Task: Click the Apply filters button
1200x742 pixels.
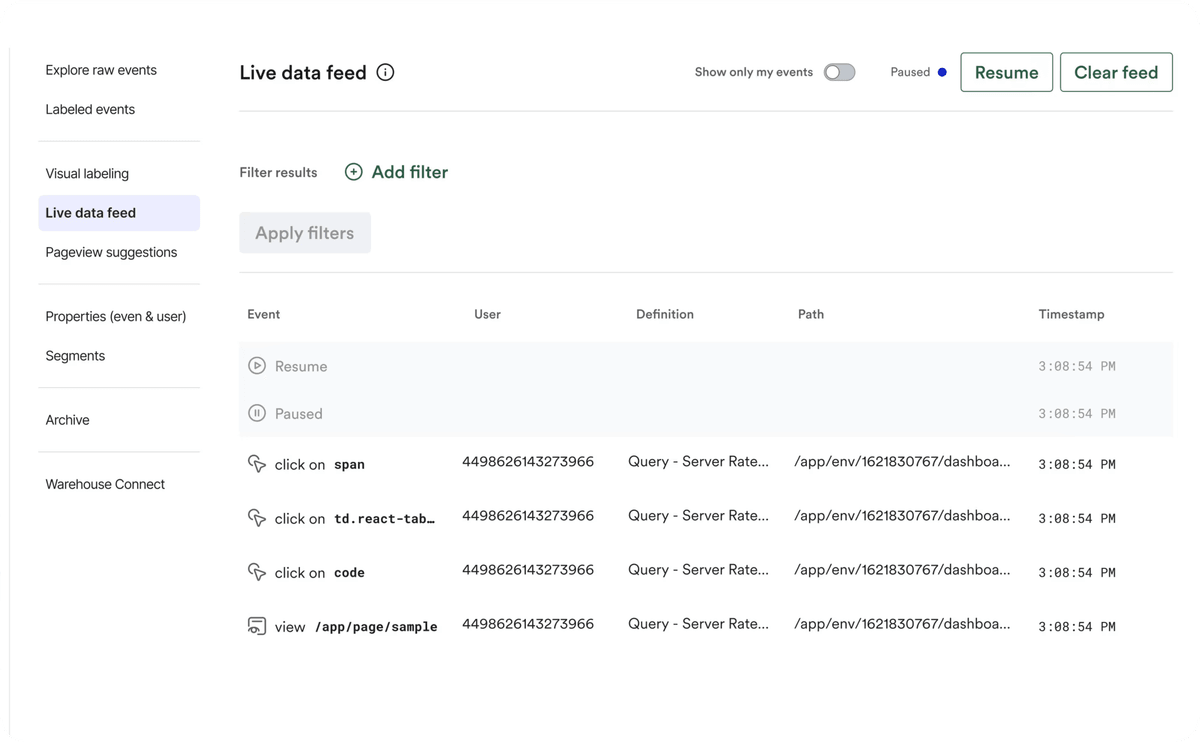Action: pyautogui.click(x=305, y=233)
